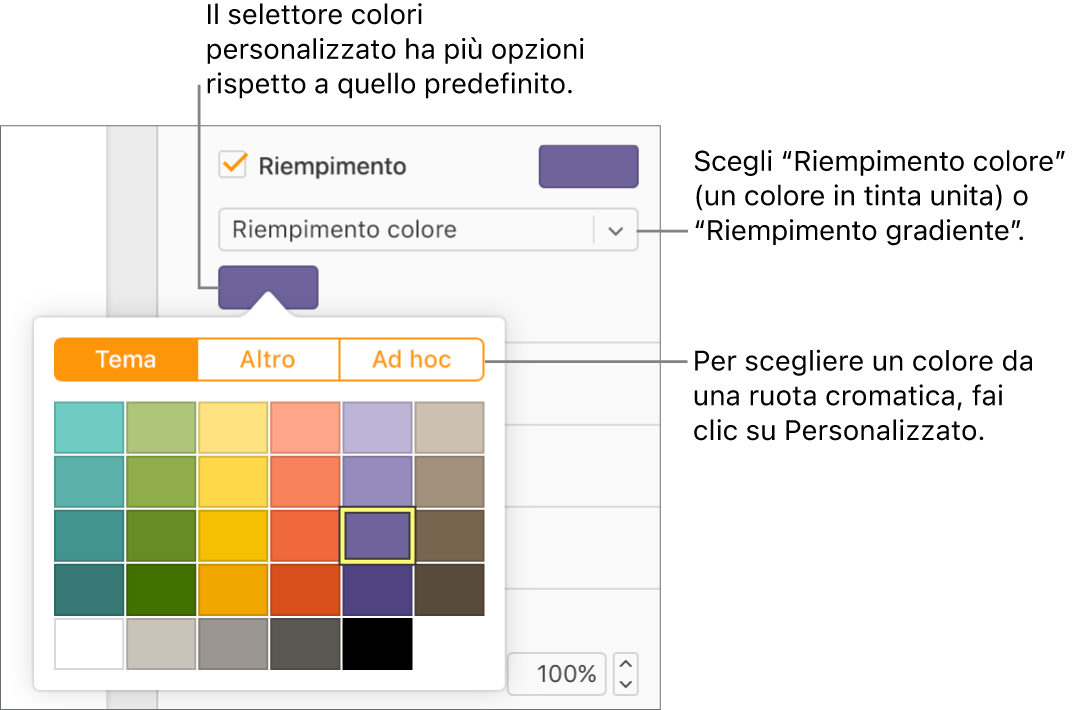Pick the lavender swatch in the top row
This screenshot has width=1076, height=710.
click(377, 428)
